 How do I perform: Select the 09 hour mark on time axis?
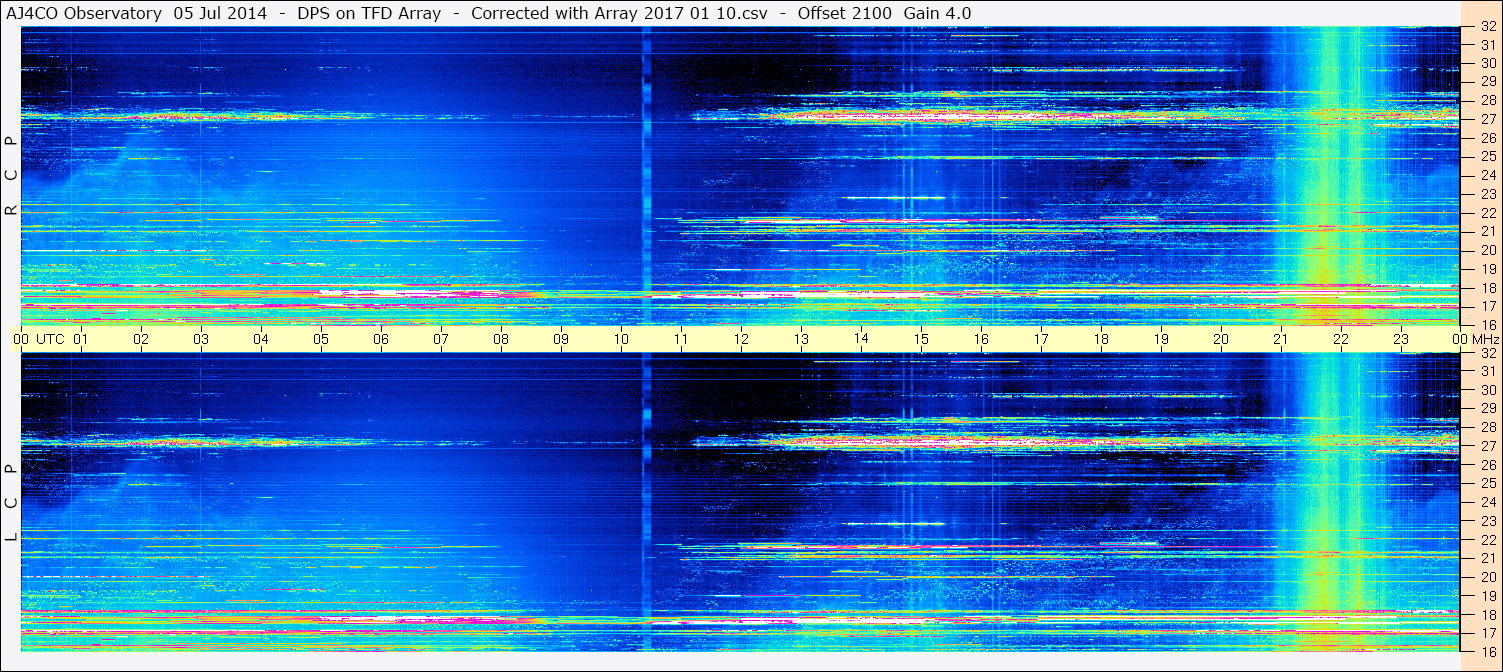pos(561,339)
